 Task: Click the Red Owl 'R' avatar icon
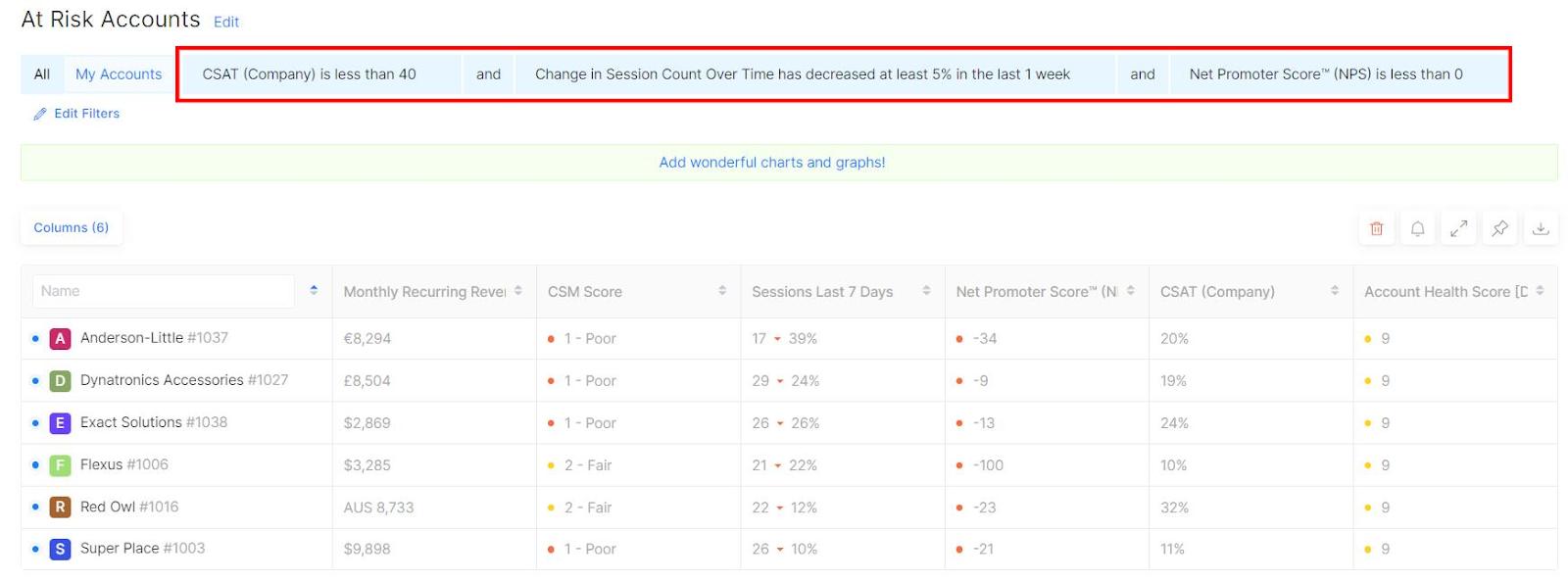[60, 507]
